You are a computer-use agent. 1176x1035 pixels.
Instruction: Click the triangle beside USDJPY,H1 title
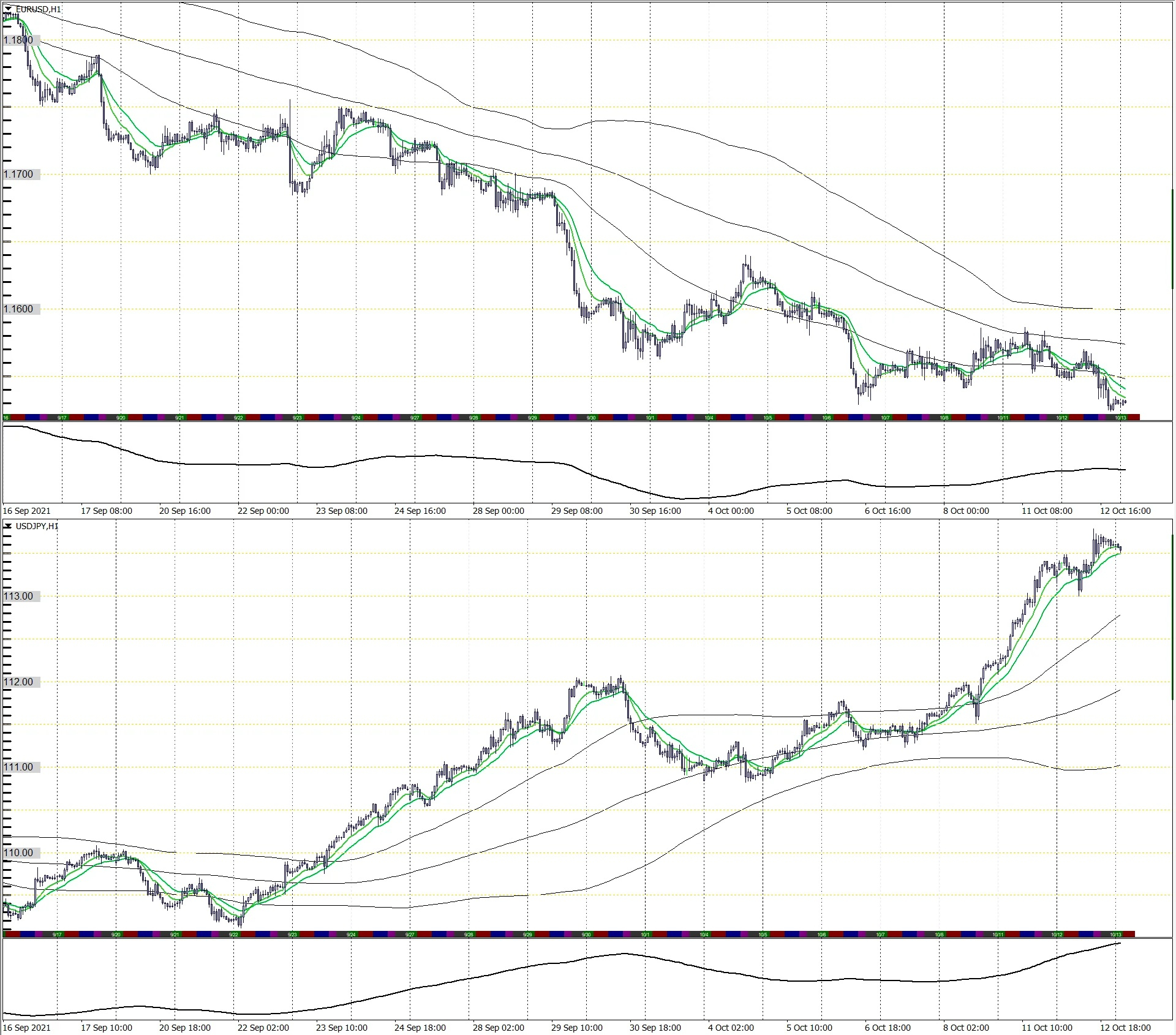click(8, 526)
